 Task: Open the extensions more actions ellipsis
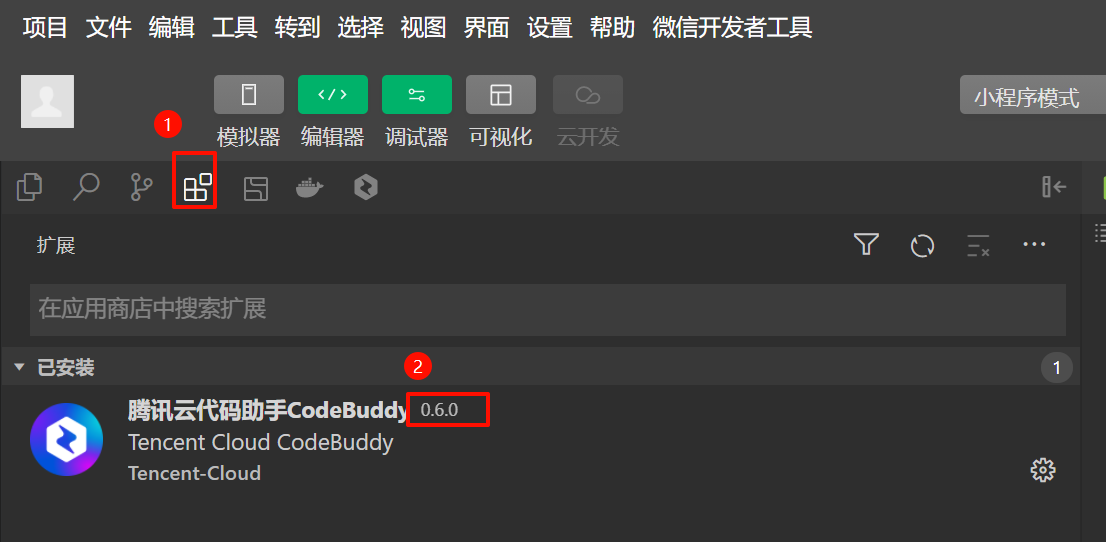1034,245
